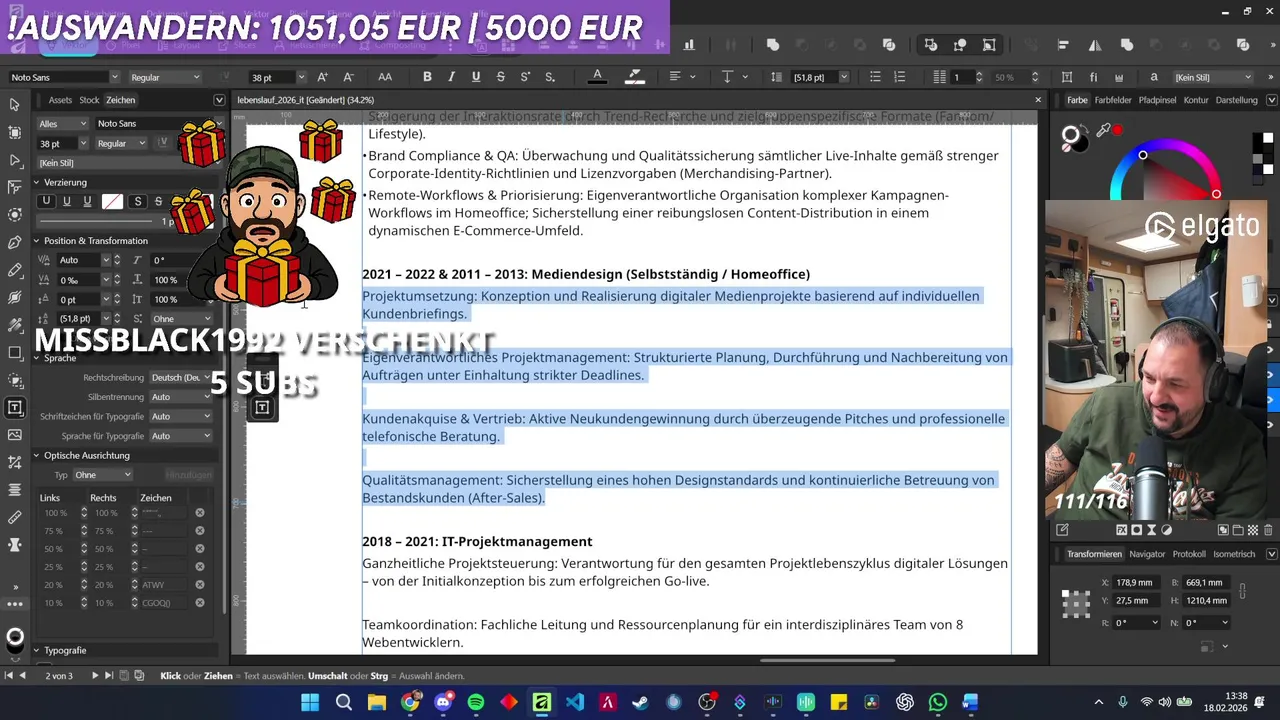Select the Pen tool
This screenshot has width=1280, height=720.
[14, 243]
